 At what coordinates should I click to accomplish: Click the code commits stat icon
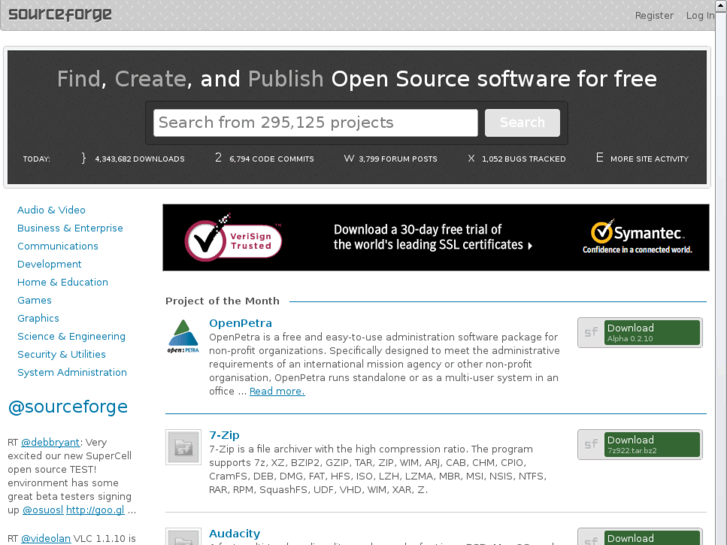point(218,158)
